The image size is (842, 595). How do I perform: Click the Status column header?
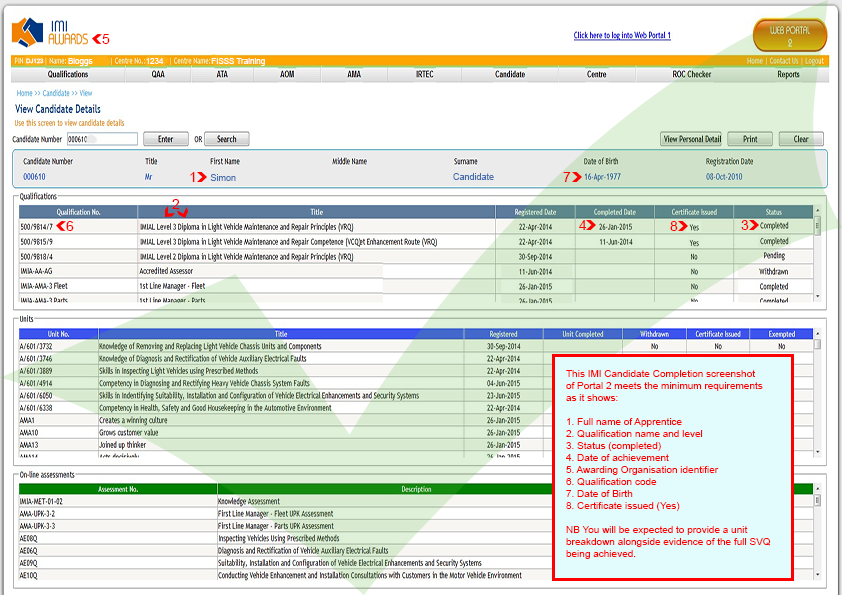tap(774, 212)
